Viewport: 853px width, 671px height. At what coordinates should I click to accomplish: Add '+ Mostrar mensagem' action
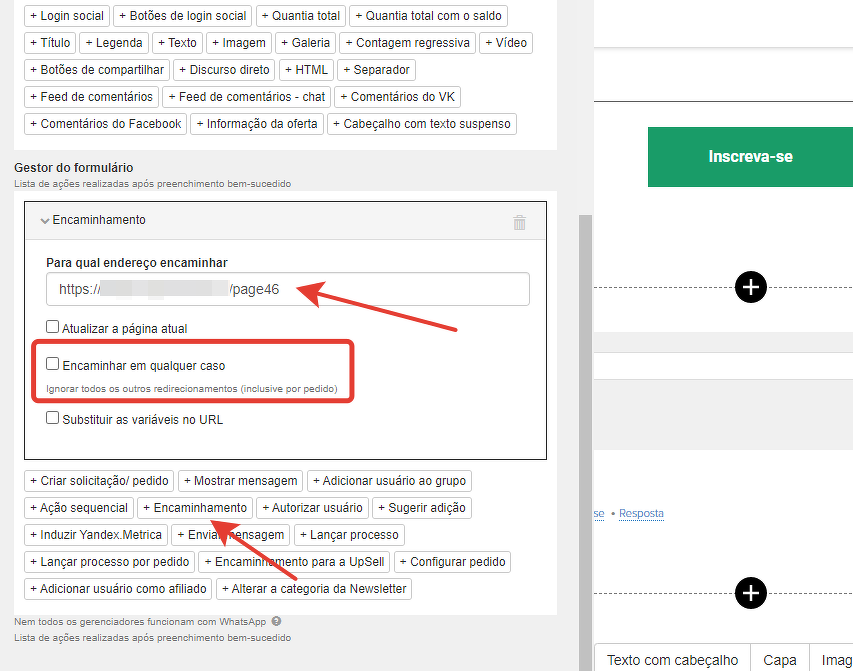click(240, 481)
